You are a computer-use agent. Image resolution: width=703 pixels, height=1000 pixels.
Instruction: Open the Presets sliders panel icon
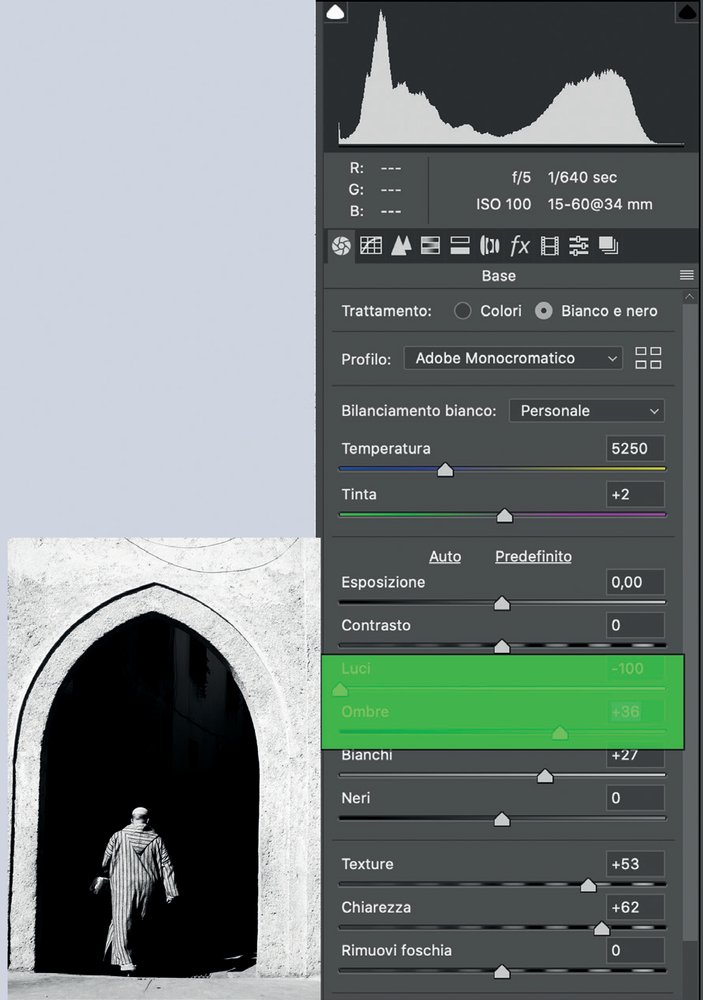pos(579,246)
